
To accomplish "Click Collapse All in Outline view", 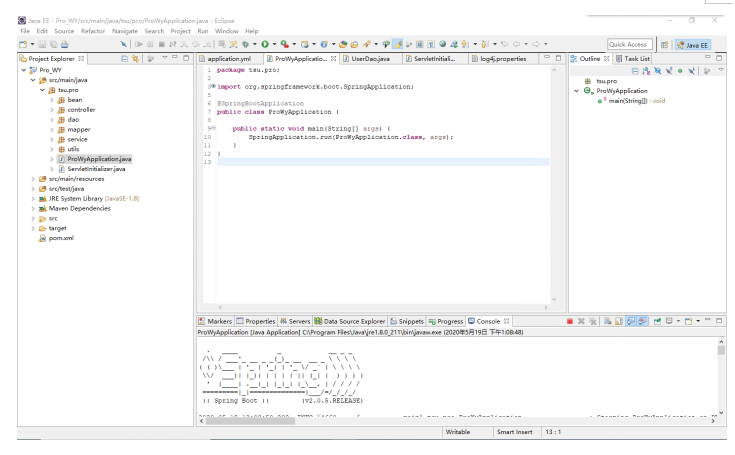I will [x=635, y=71].
